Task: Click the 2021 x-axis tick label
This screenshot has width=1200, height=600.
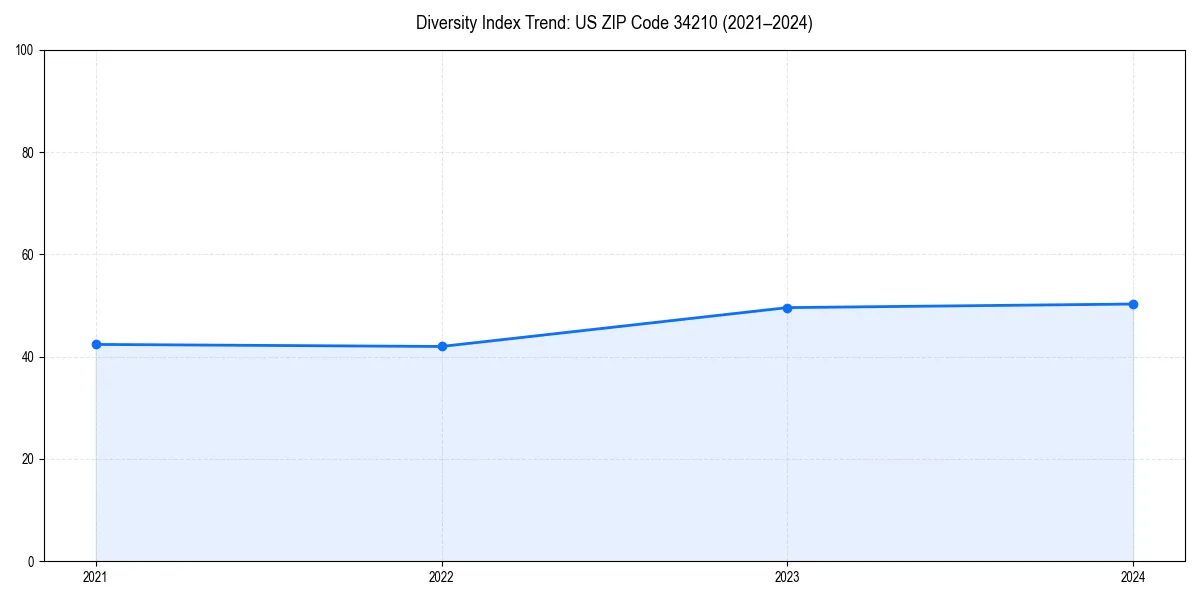Action: coord(96,576)
